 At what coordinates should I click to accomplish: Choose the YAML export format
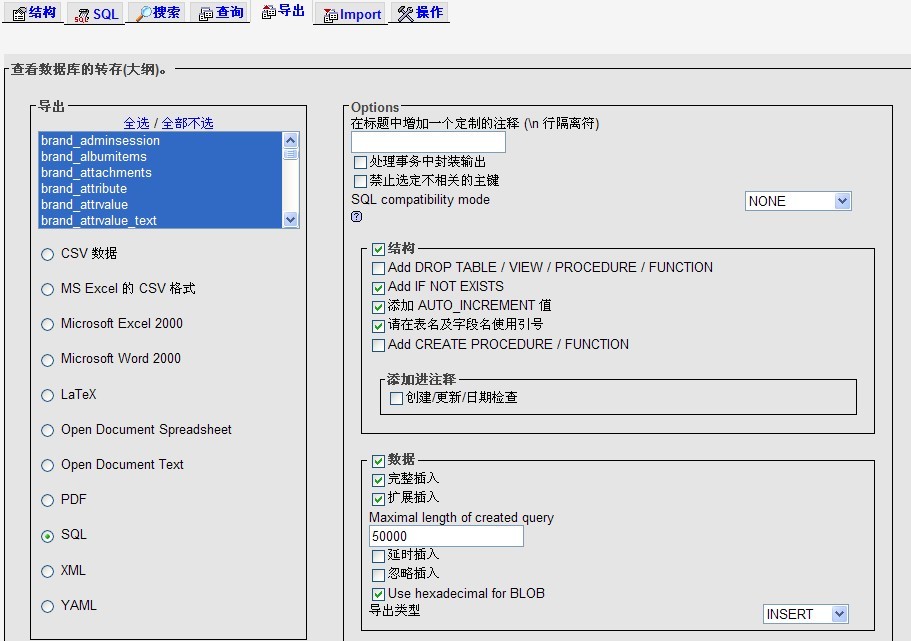coord(48,606)
